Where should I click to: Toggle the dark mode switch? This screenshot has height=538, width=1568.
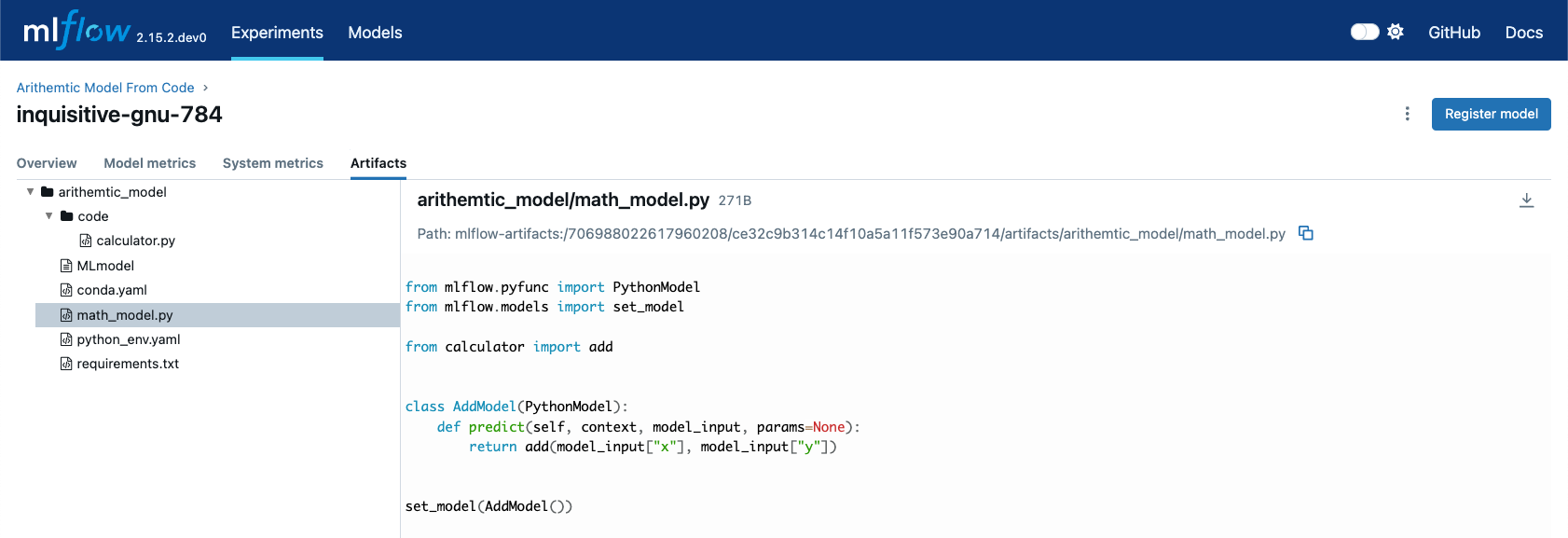click(1364, 32)
